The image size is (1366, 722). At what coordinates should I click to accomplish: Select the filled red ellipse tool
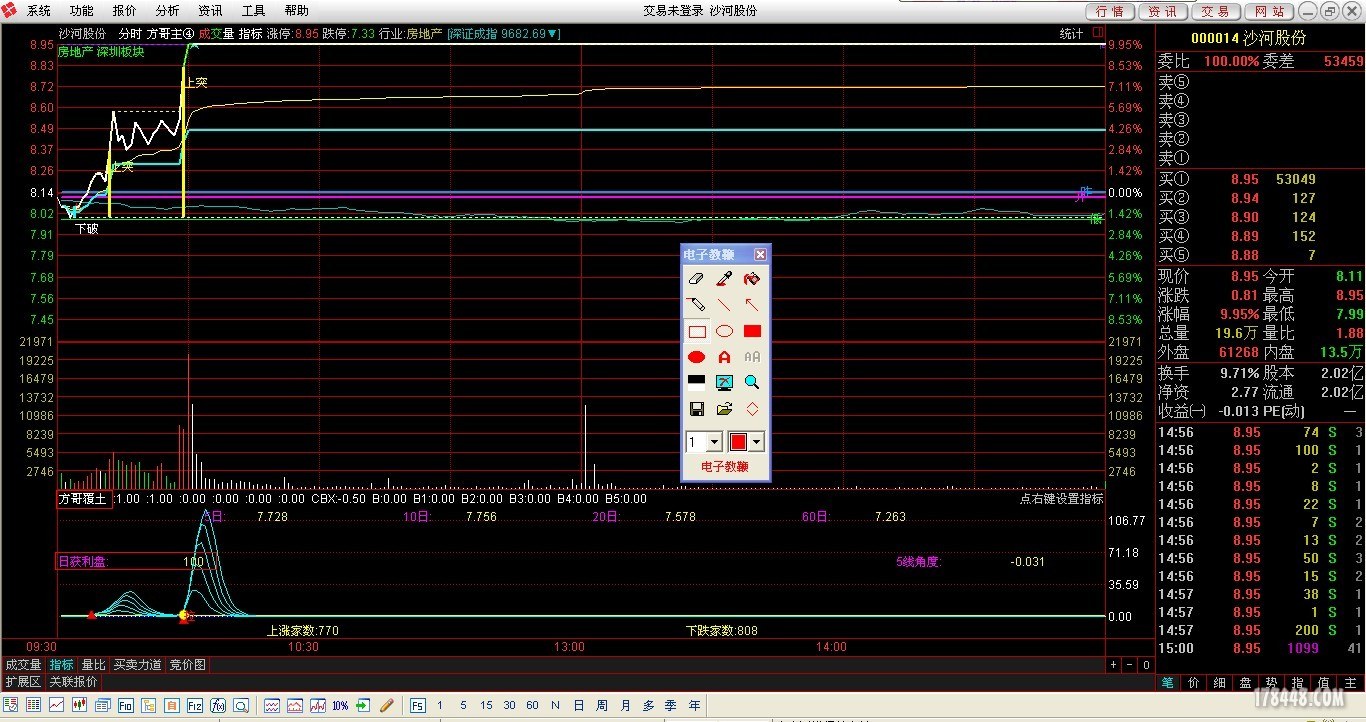coord(697,357)
